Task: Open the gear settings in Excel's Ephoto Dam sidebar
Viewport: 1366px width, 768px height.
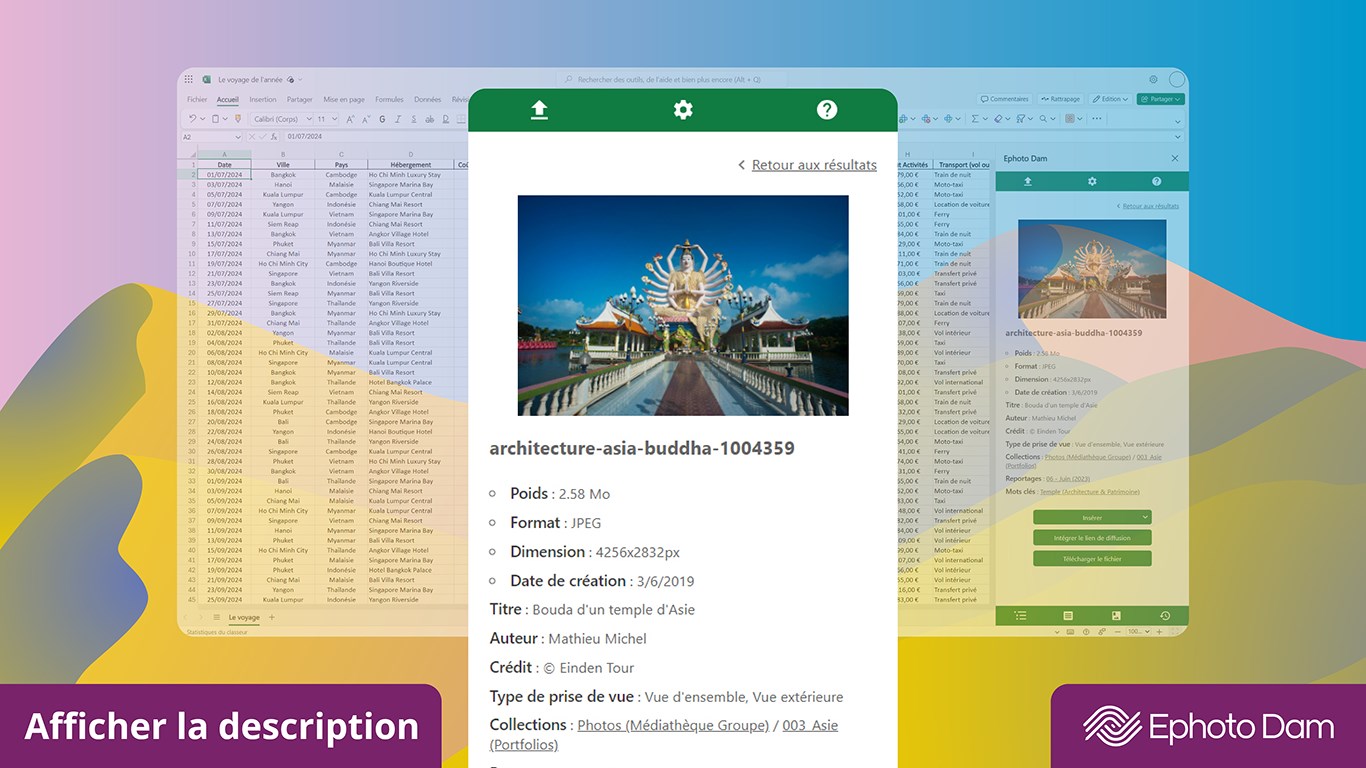Action: (x=1092, y=181)
